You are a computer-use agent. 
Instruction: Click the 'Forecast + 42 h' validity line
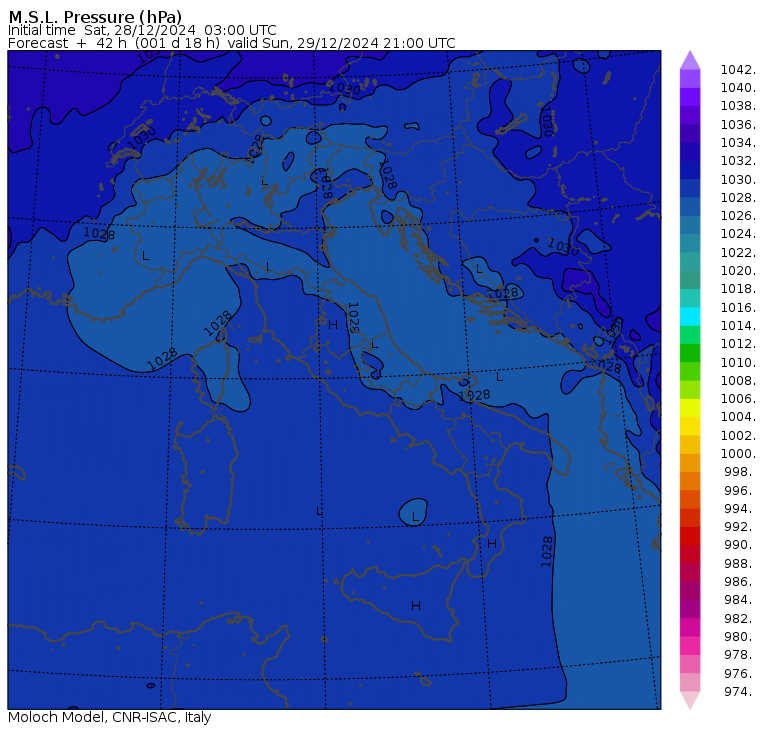point(232,43)
